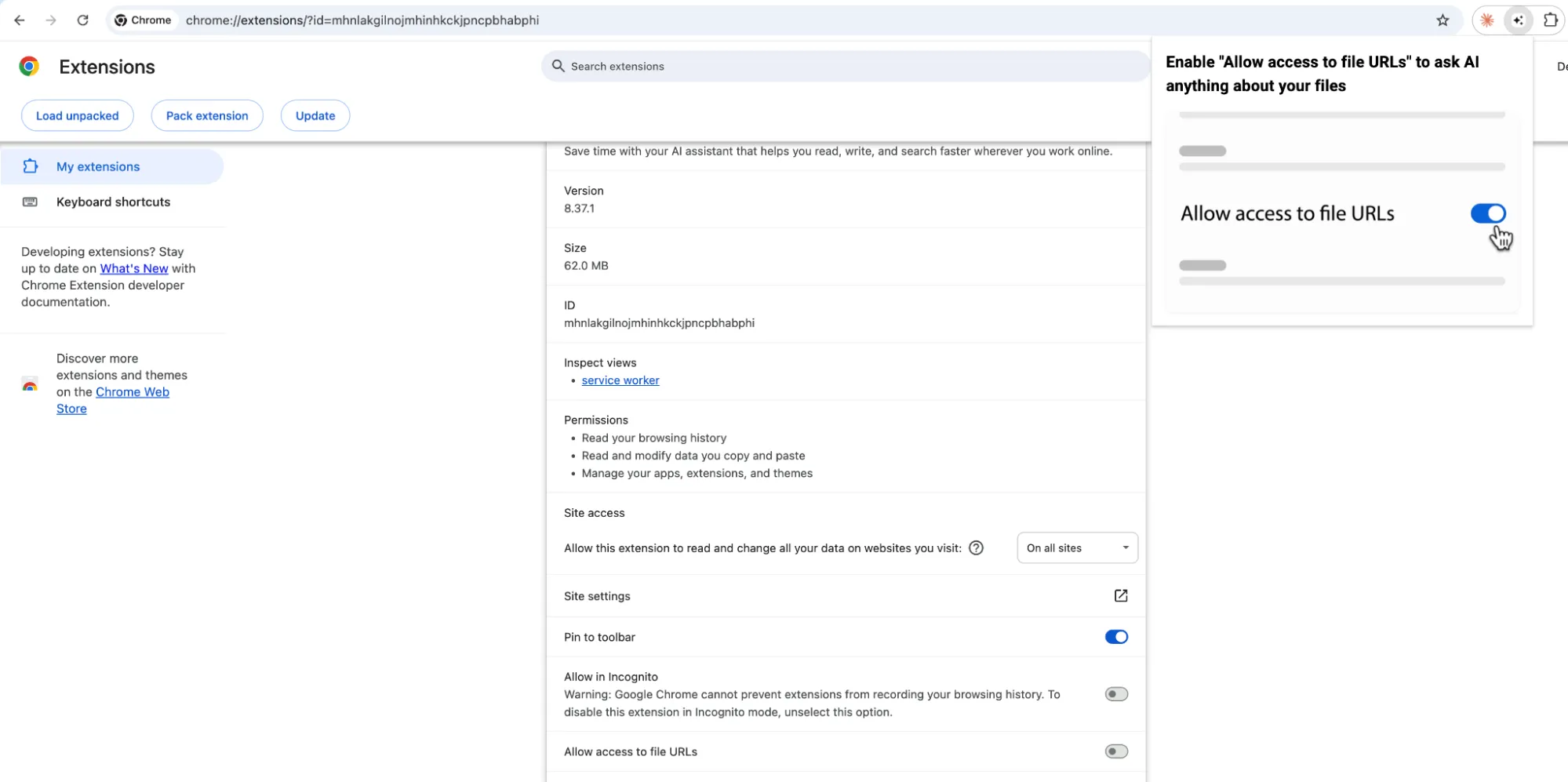Open the orange starburst extension icon
Screen dimensions: 1568x782
pos(1487,20)
